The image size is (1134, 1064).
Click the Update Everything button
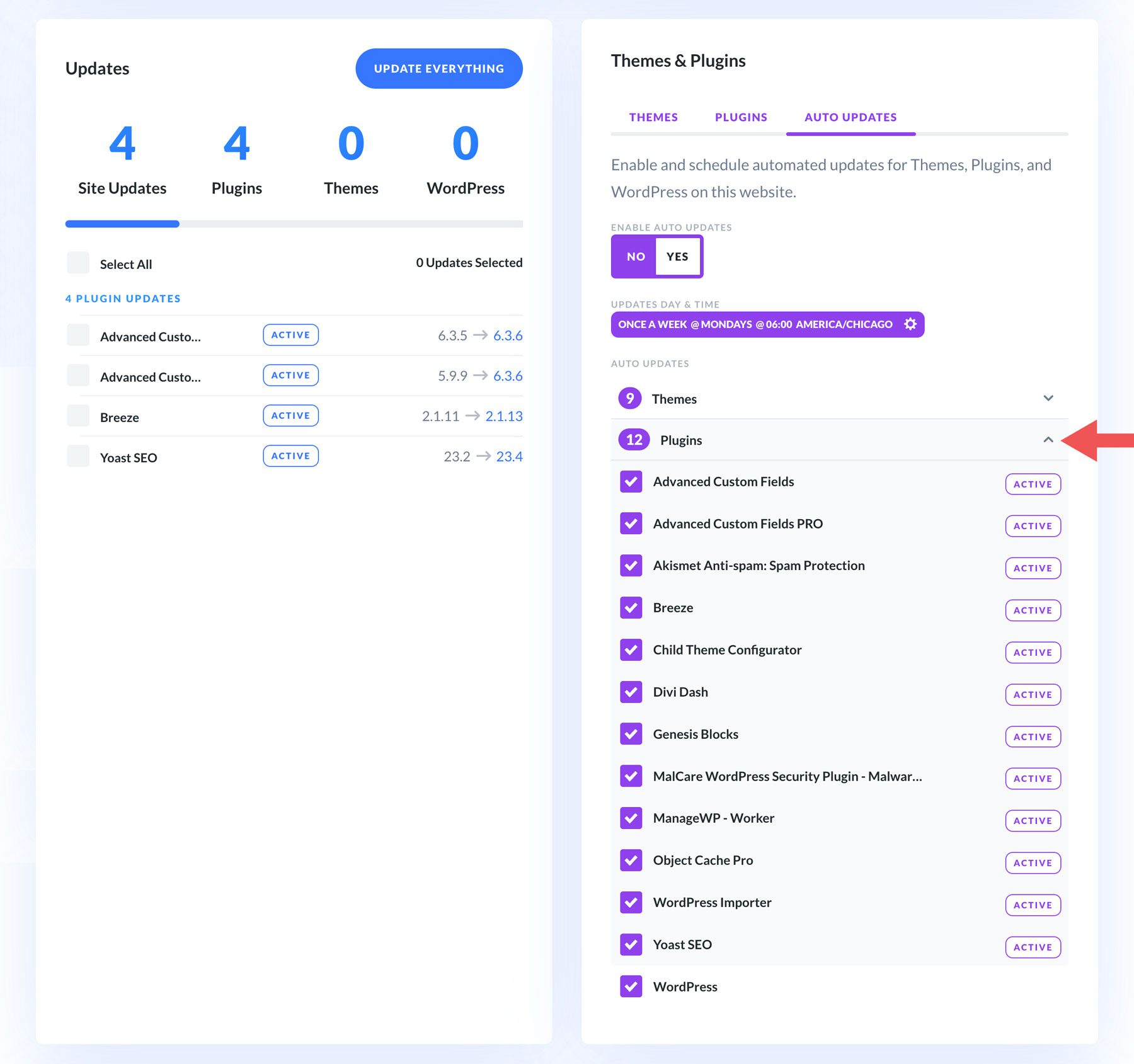click(438, 68)
